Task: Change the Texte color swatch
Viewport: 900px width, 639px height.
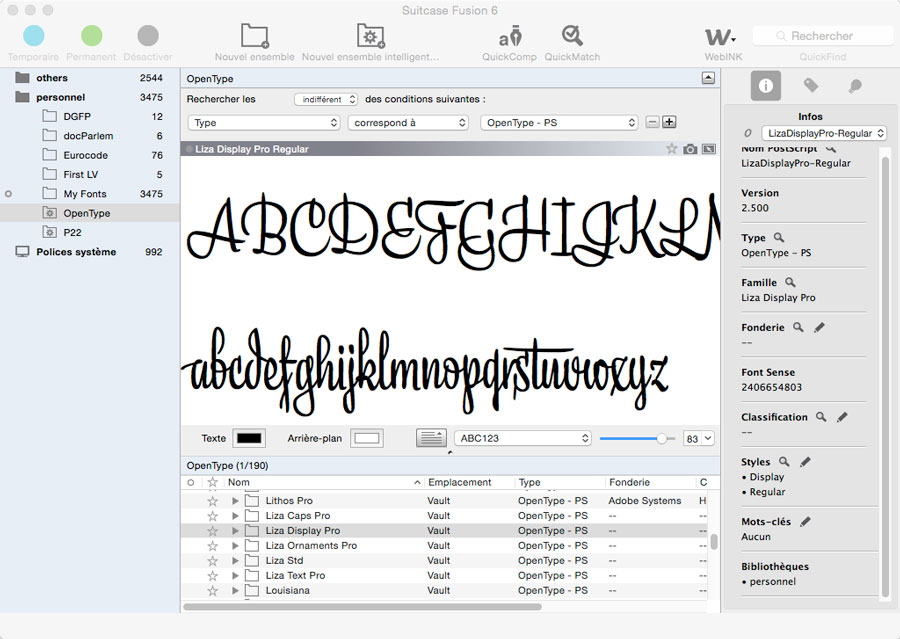Action: point(249,438)
